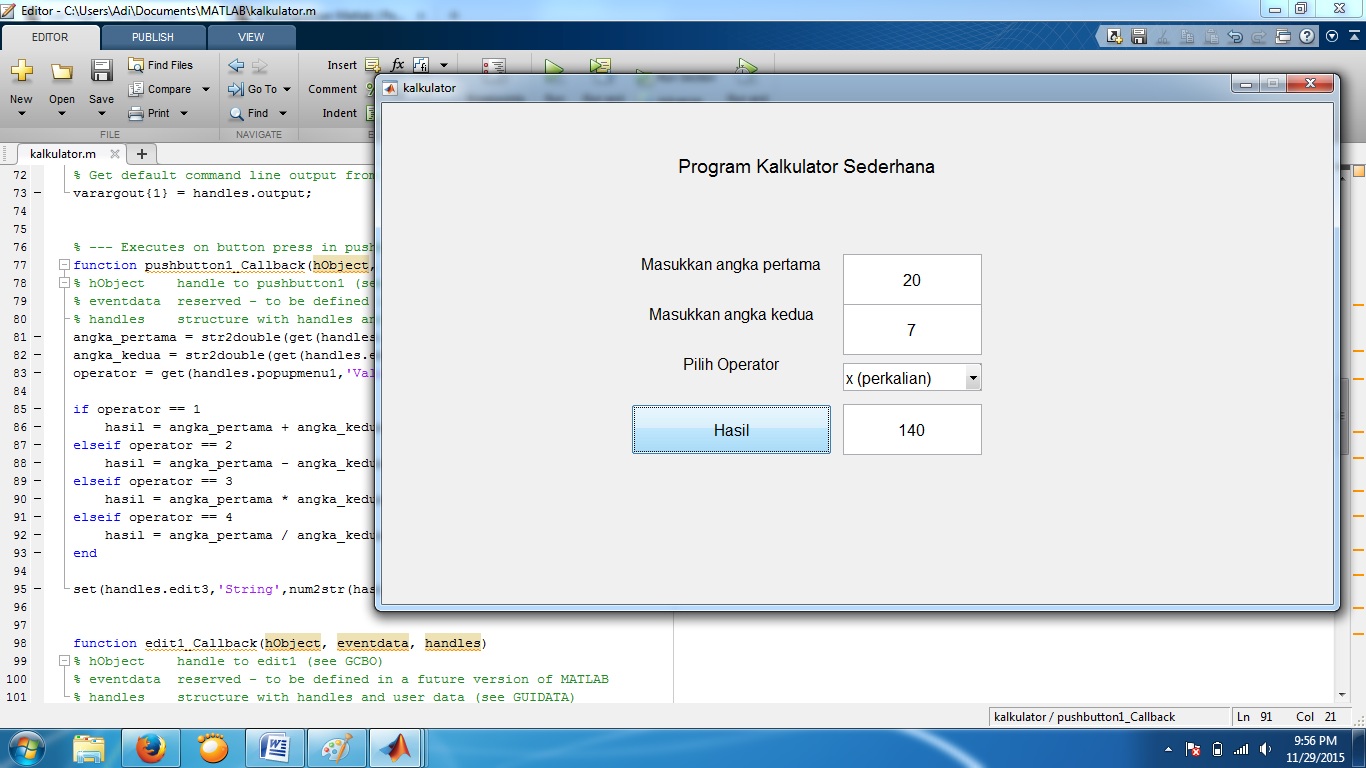Toggle the breakpoint dash on line 90

click(x=37, y=499)
